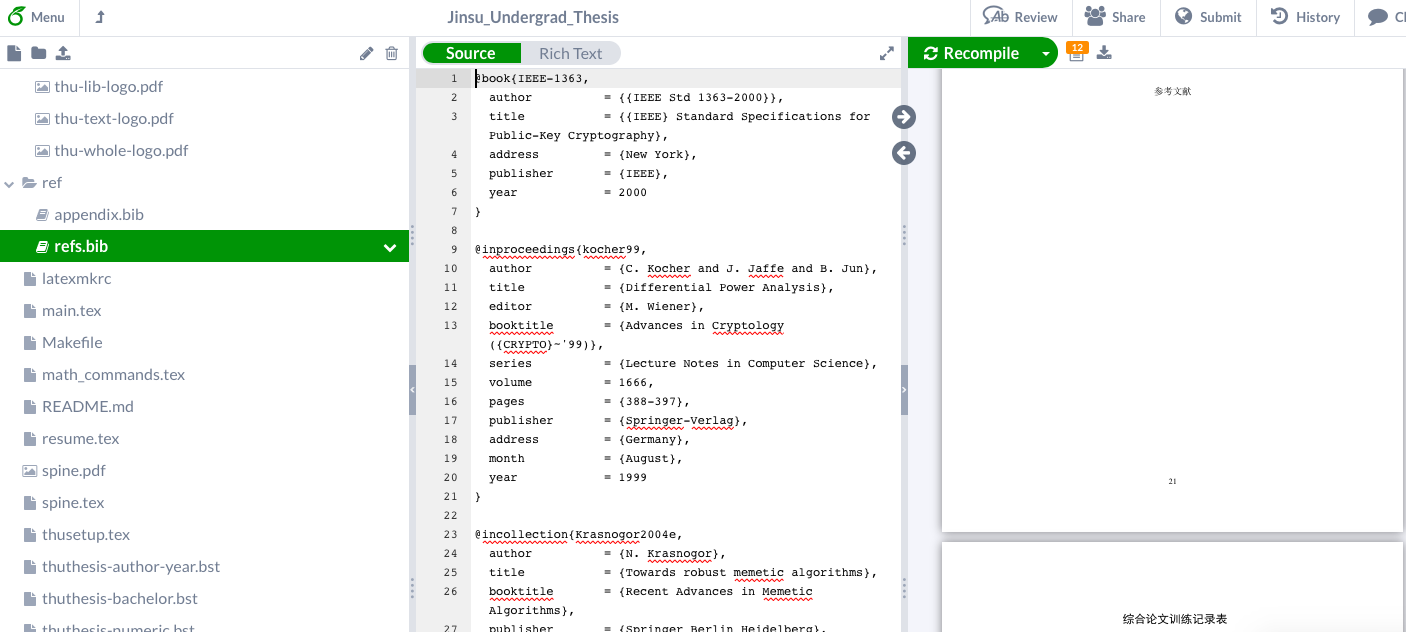Create a new folder icon
The height and width of the screenshot is (632, 1406).
pos(38,53)
